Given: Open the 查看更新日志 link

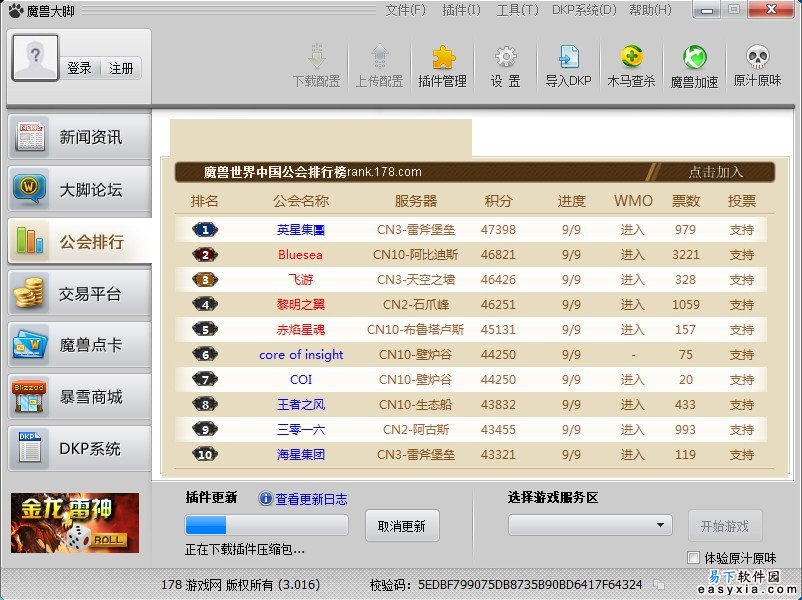Looking at the screenshot, I should 311,499.
